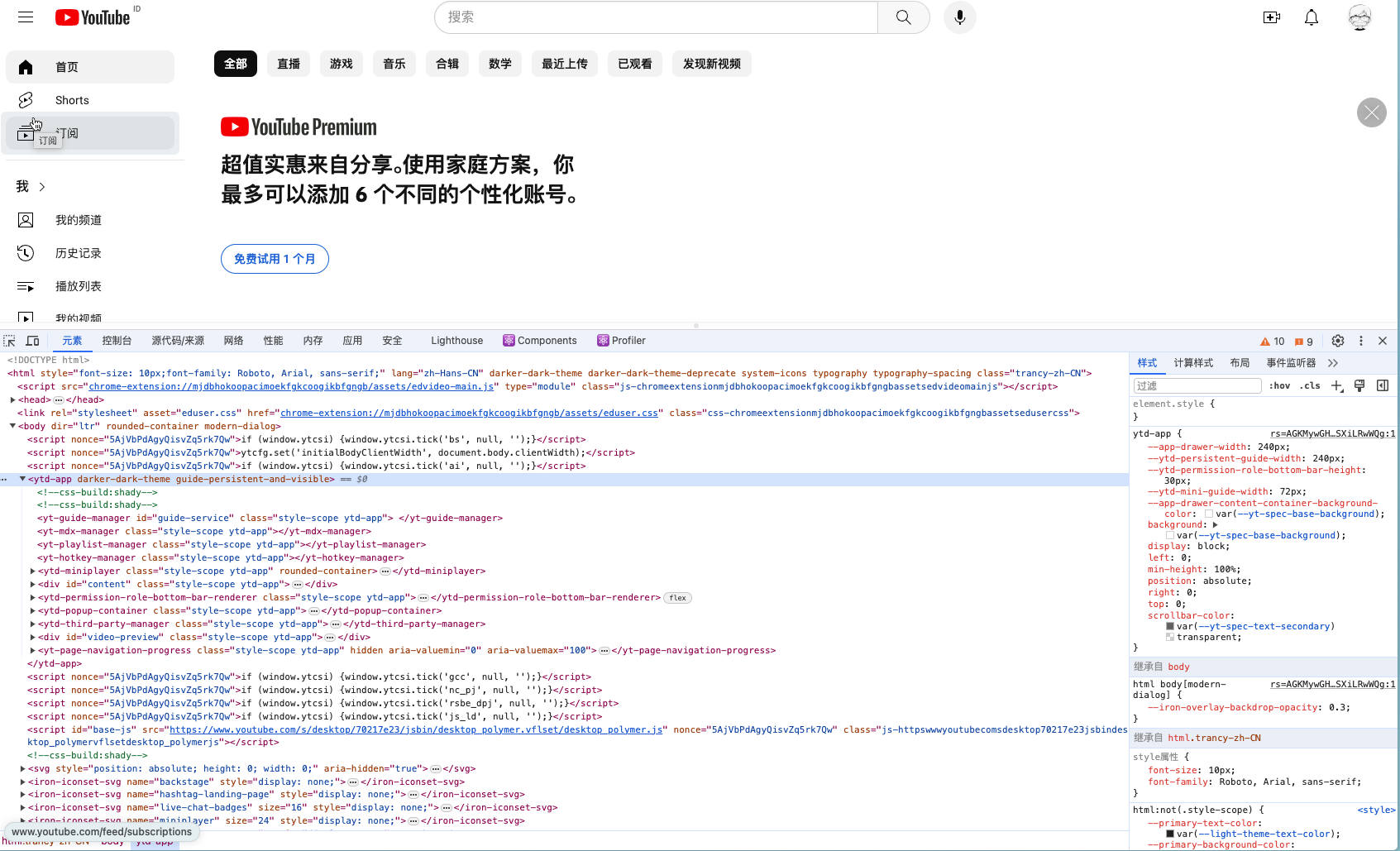Select the 直播 filter chip

tap(289, 64)
